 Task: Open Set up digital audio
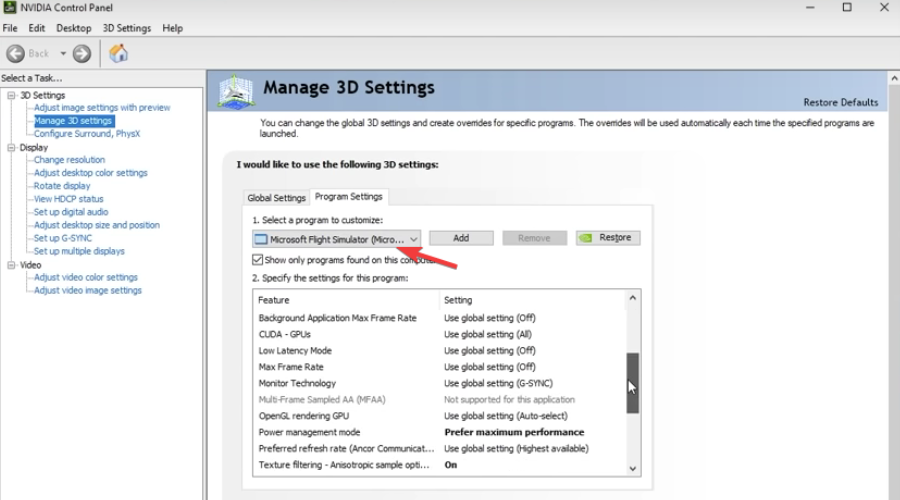click(x=71, y=212)
